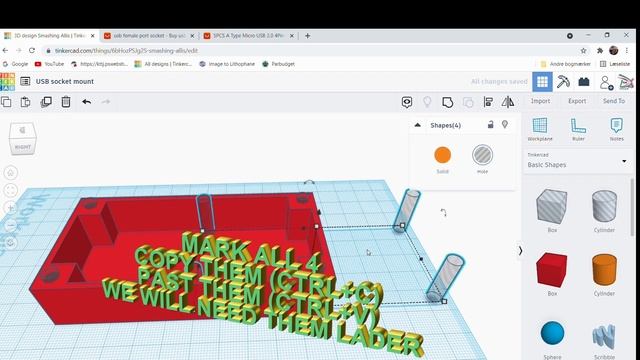
Task: Switch to the usb female port socket tab
Action: tap(149, 36)
